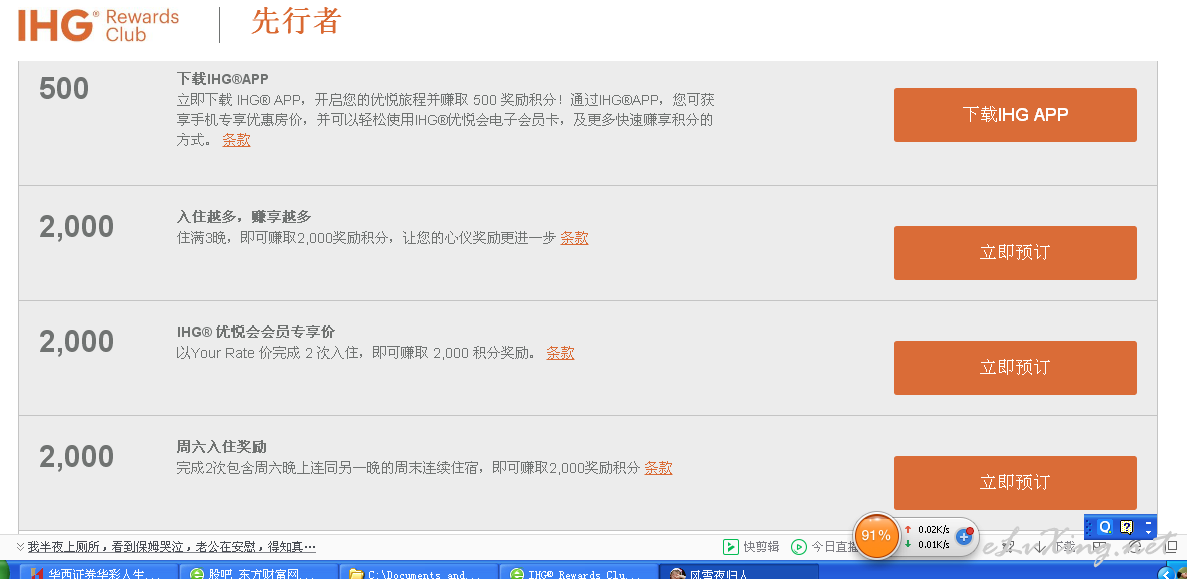Screen dimensions: 1187x579
Task: Switch to 股吧_东方财富网 taskbar window
Action: click(x=260, y=573)
